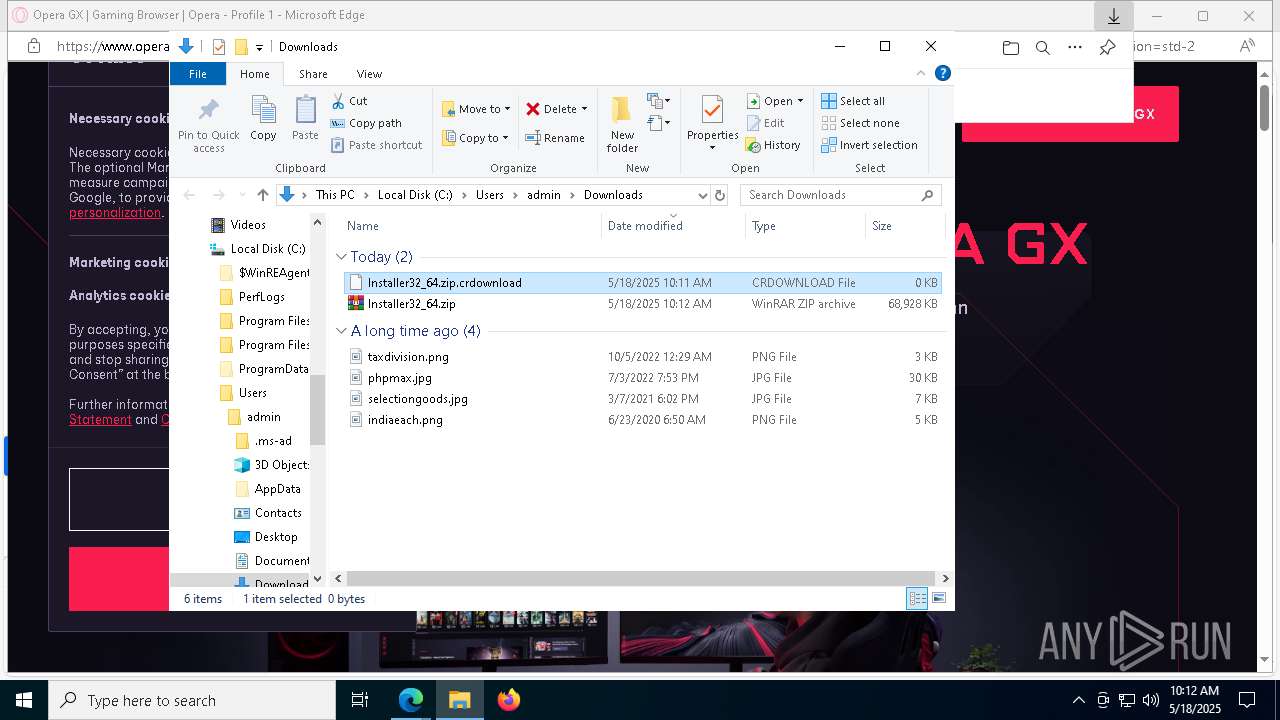Click navigation pane scroll down arrow
1280x720 pixels.
(318, 578)
